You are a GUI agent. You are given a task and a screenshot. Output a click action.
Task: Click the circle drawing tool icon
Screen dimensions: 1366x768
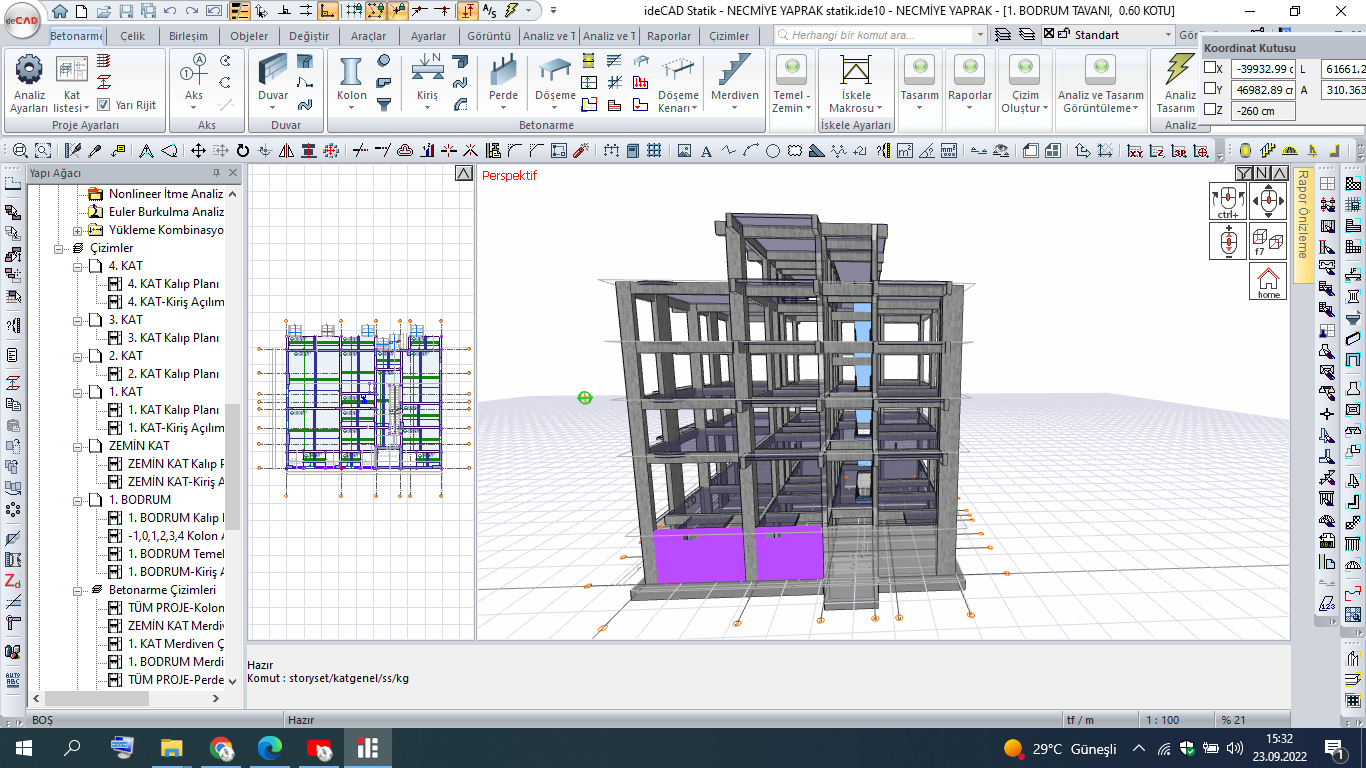(x=773, y=151)
